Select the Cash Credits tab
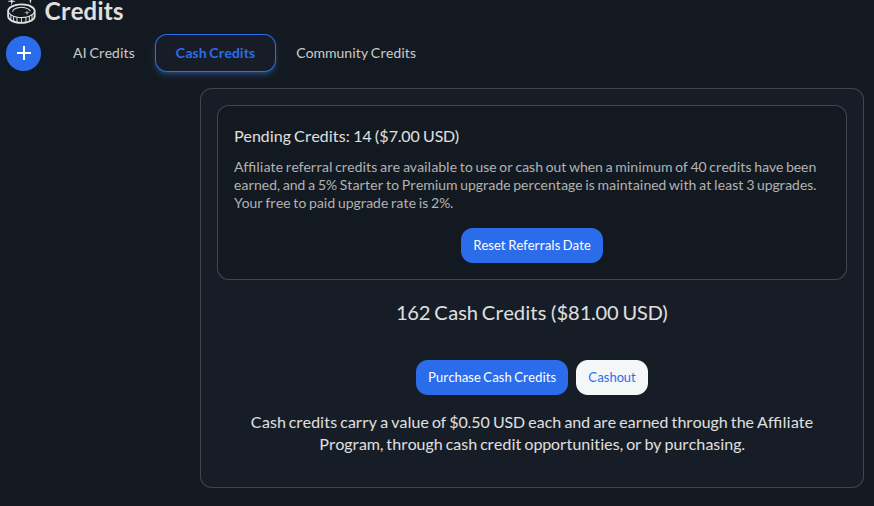Screen dimensions: 874x506 pyautogui.click(x=215, y=53)
